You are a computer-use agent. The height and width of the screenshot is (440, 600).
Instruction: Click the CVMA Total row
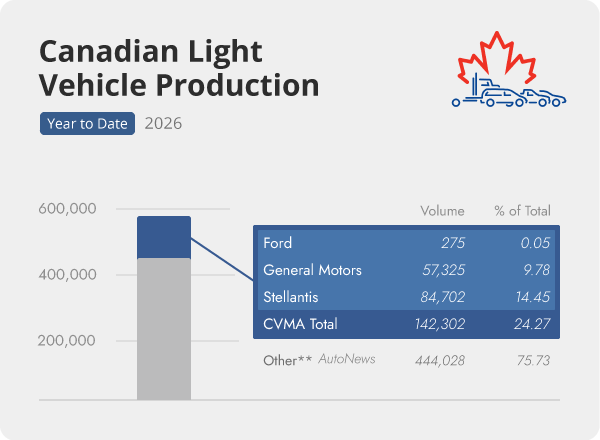coord(406,324)
